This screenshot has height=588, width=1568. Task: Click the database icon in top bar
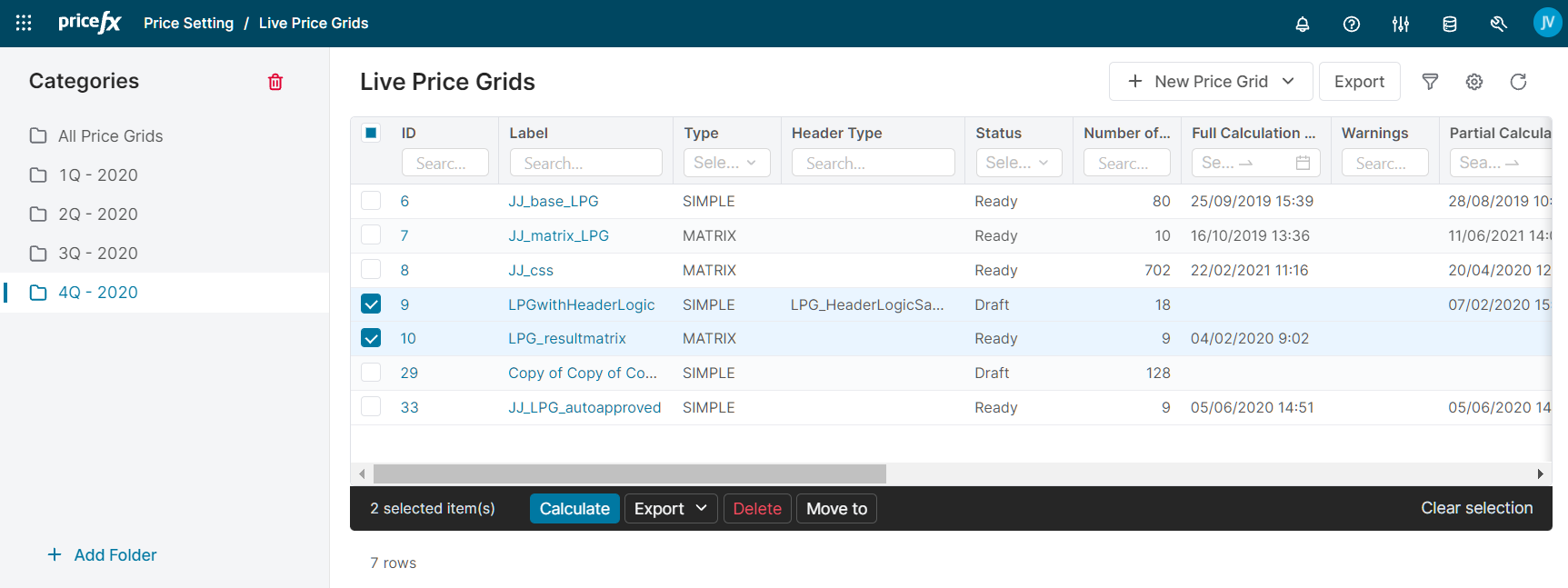(x=1449, y=24)
